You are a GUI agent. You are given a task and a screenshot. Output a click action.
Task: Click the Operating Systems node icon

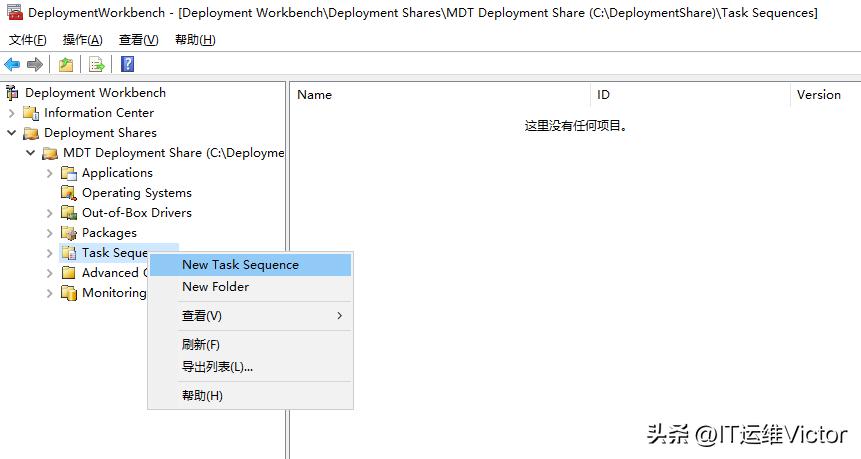coord(69,193)
